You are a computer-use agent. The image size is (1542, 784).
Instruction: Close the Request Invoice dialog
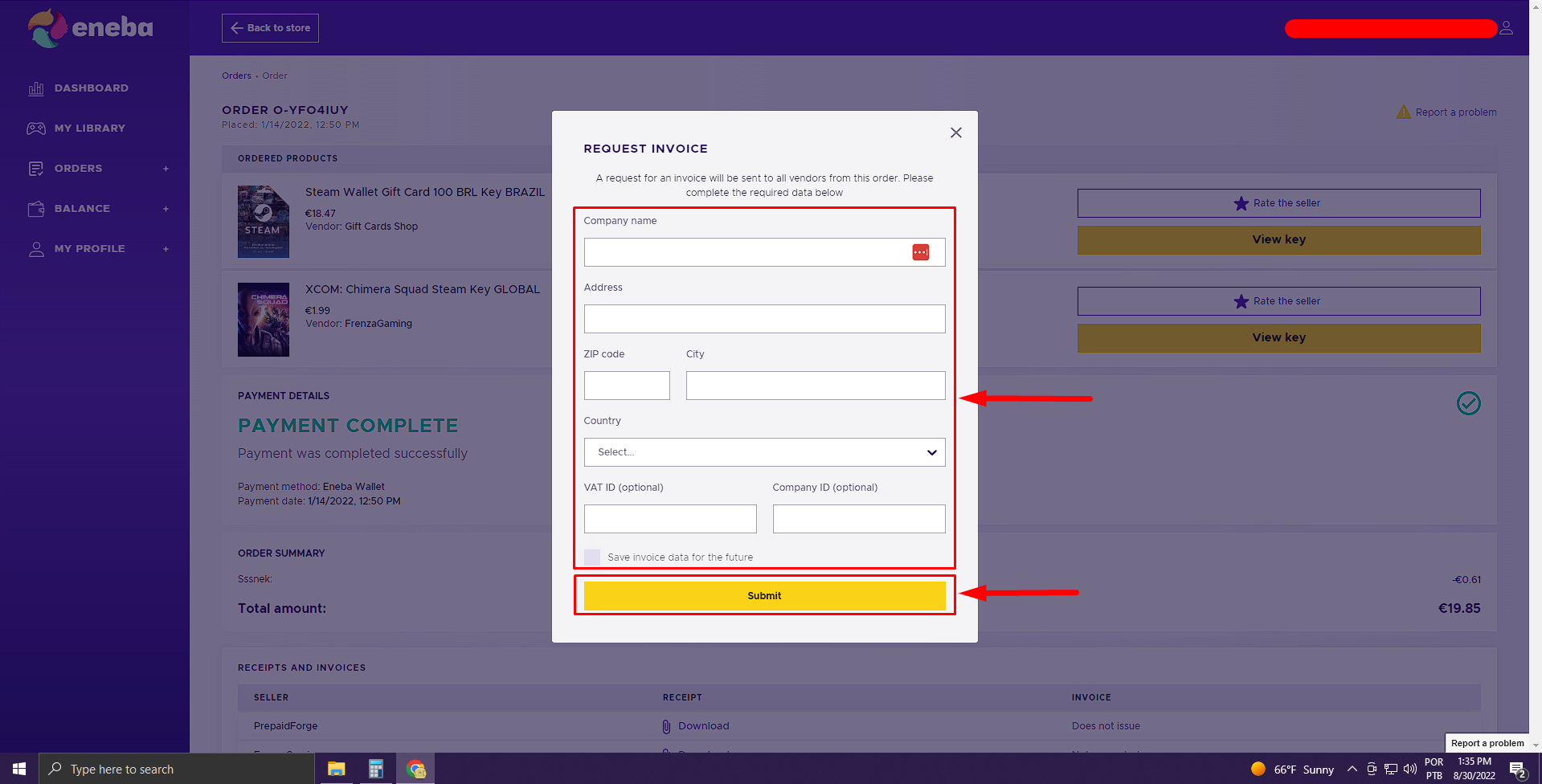point(956,133)
